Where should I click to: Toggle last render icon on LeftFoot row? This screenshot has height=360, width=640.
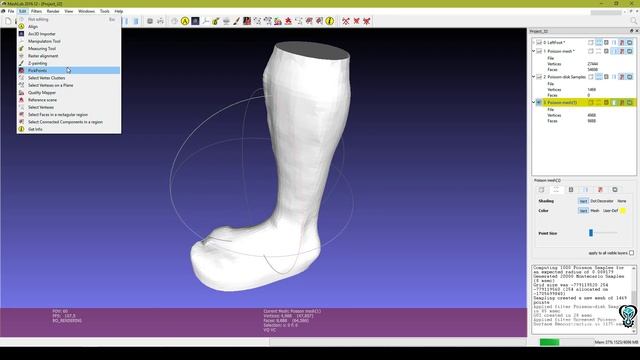click(629, 42)
